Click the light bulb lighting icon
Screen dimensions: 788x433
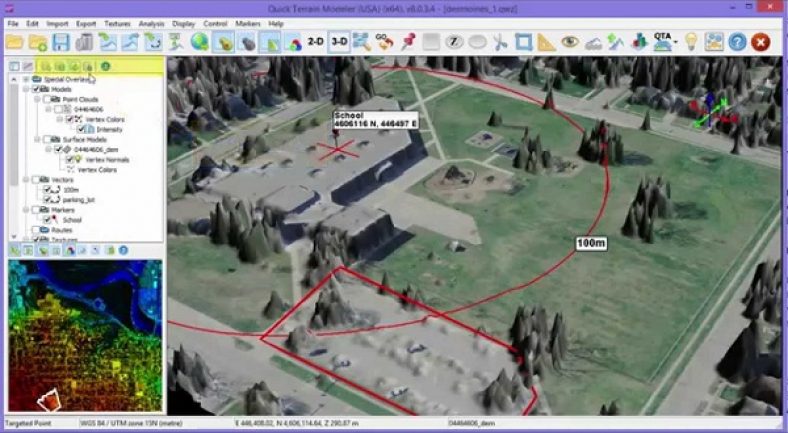(690, 42)
